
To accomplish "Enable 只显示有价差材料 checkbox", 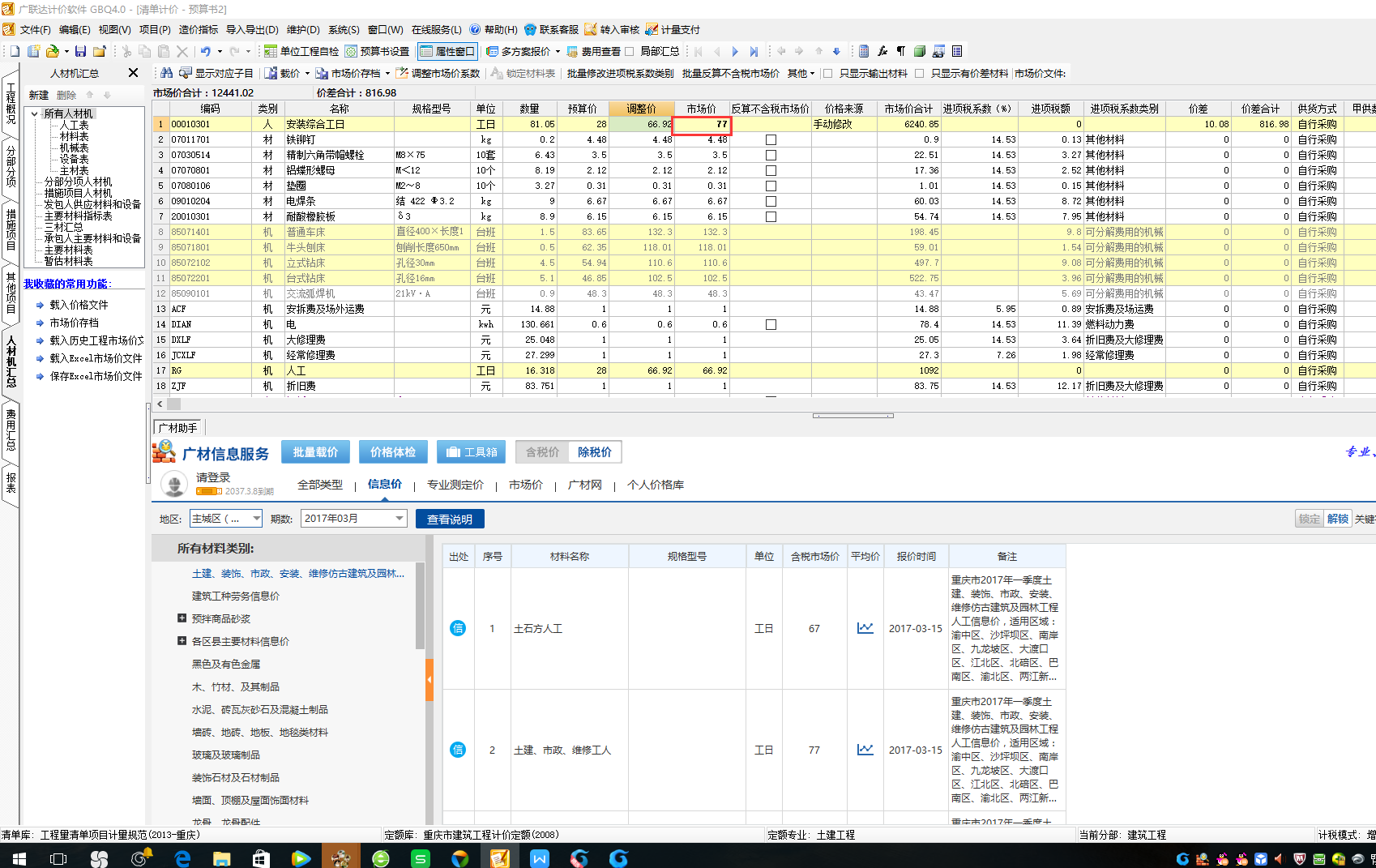I will click(919, 73).
